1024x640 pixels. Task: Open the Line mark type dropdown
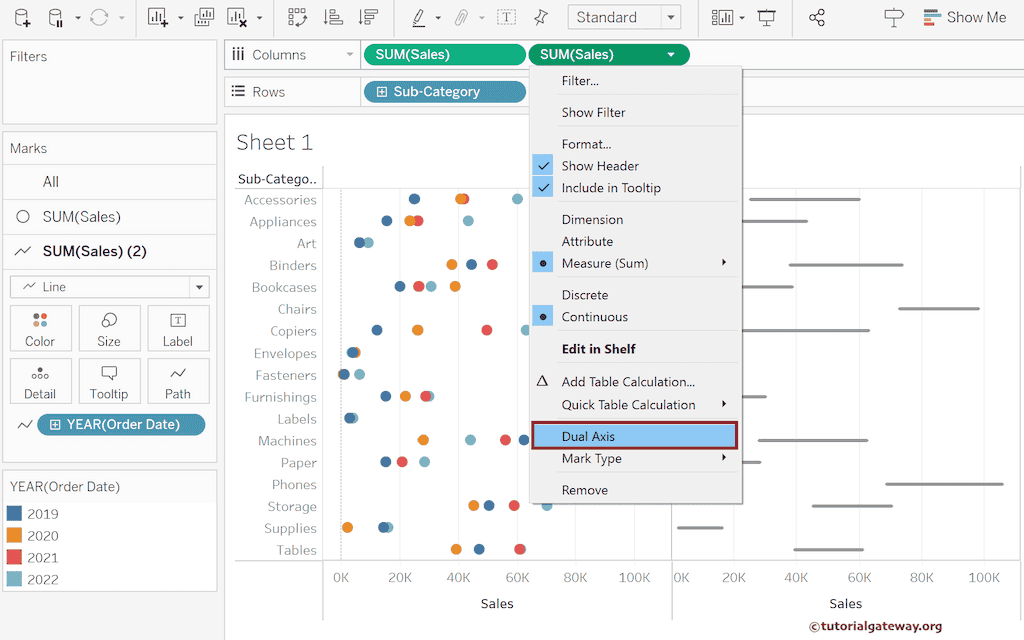point(109,287)
